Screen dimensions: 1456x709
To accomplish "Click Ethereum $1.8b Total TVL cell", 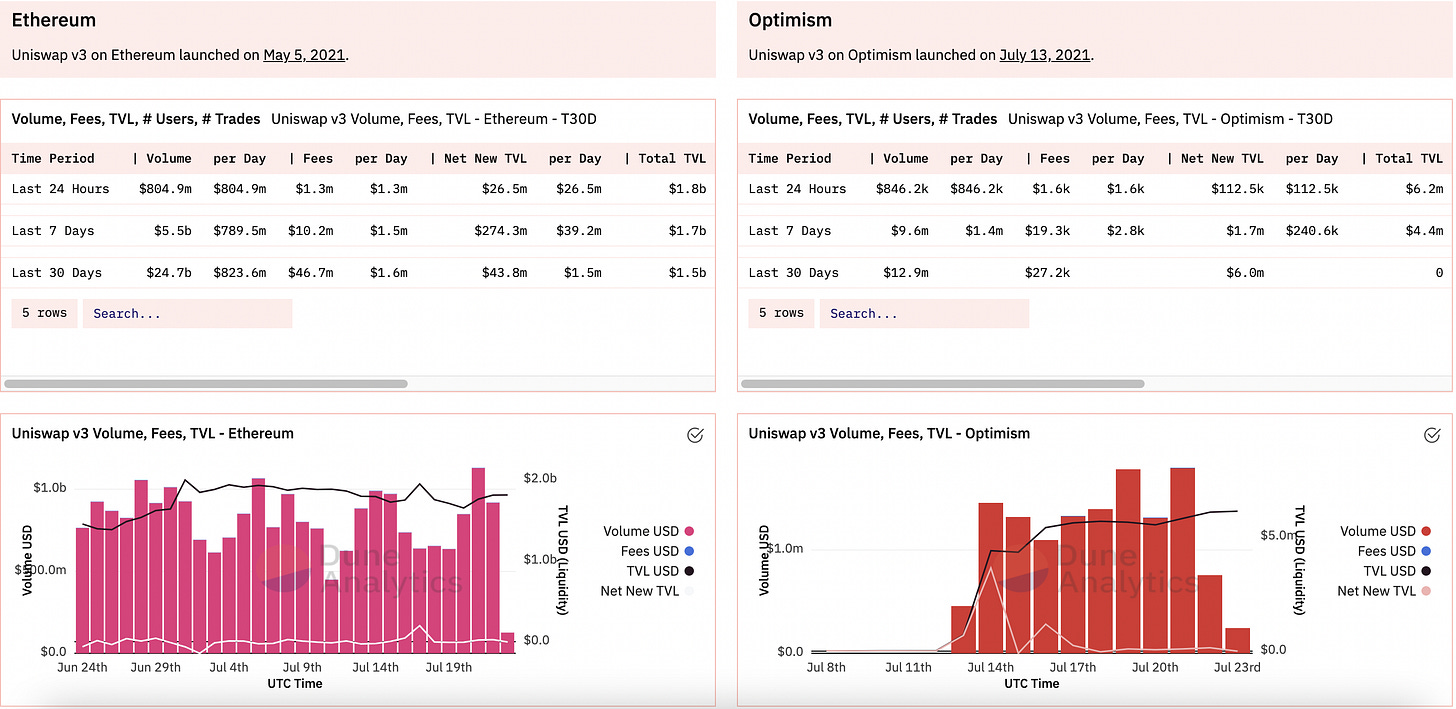I will point(687,189).
